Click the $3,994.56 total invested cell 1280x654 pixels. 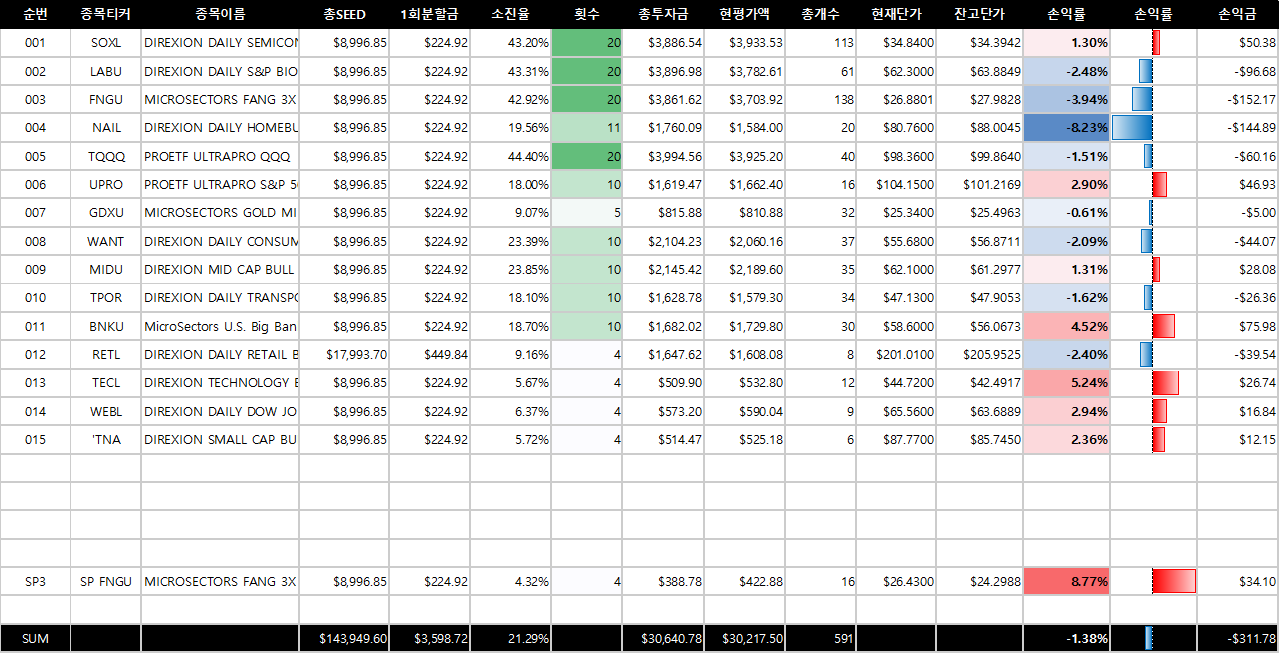(x=663, y=156)
